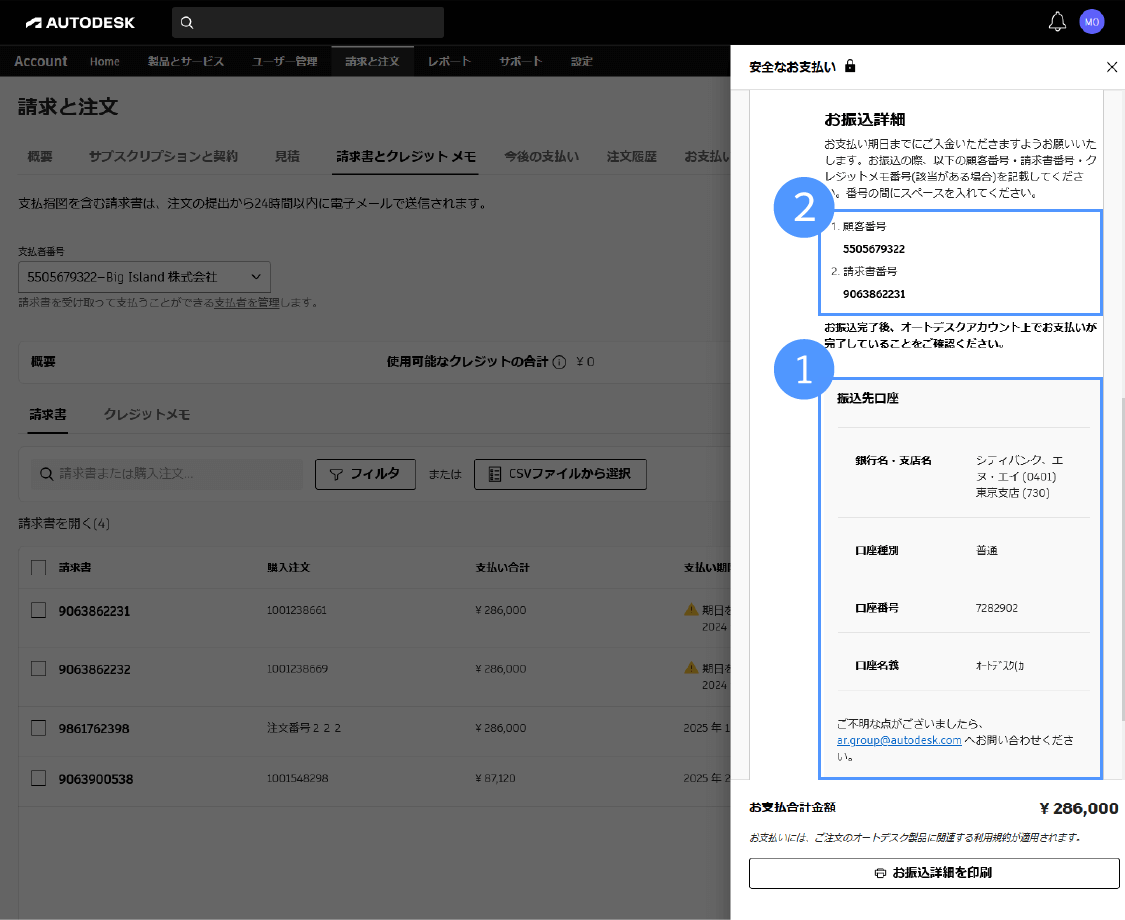
Task: Click the ar.group@autodesk.com email link
Action: [899, 741]
